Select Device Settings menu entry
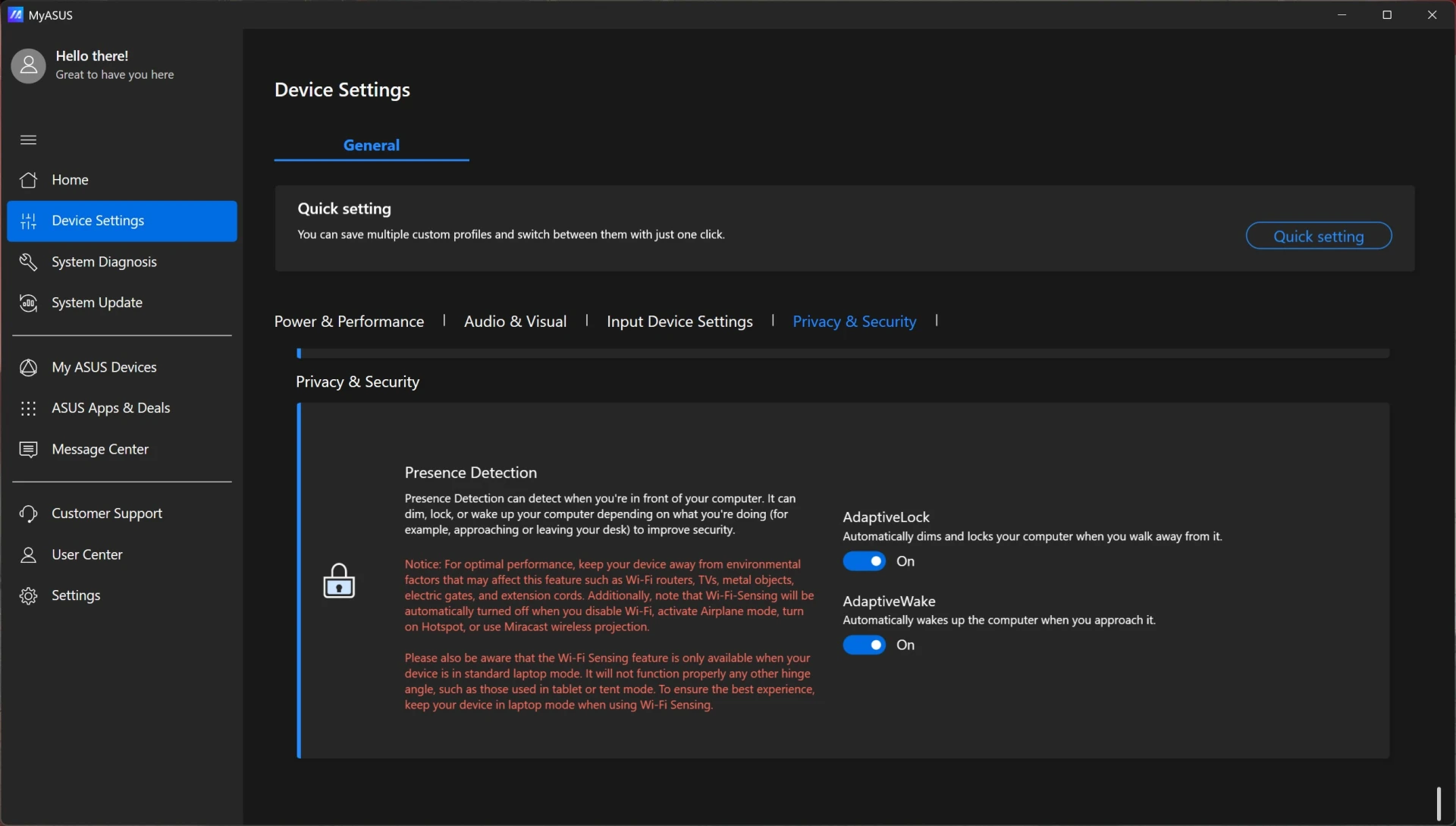1456x826 pixels. [x=122, y=221]
